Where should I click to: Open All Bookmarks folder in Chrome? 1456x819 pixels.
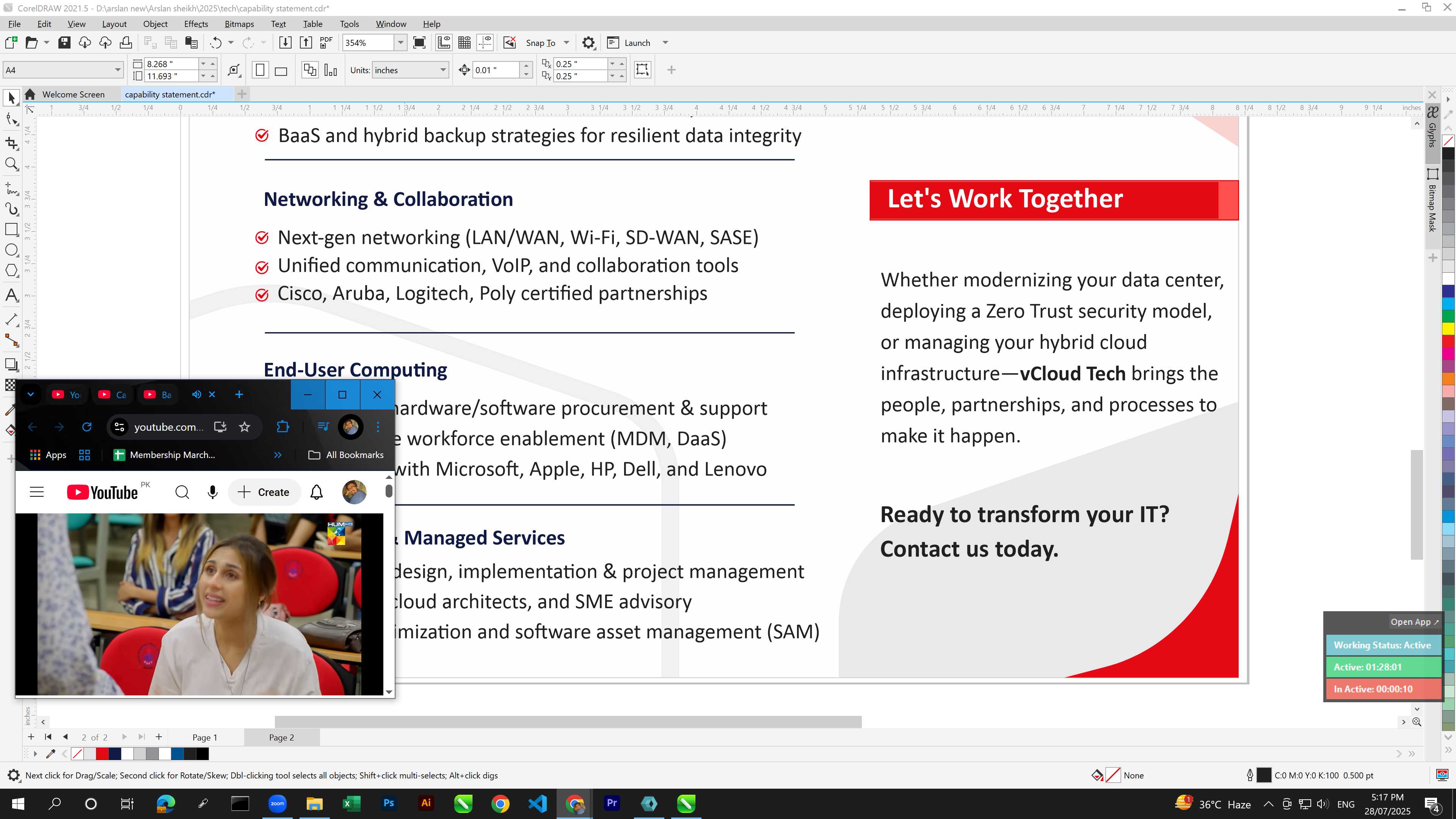coord(346,455)
